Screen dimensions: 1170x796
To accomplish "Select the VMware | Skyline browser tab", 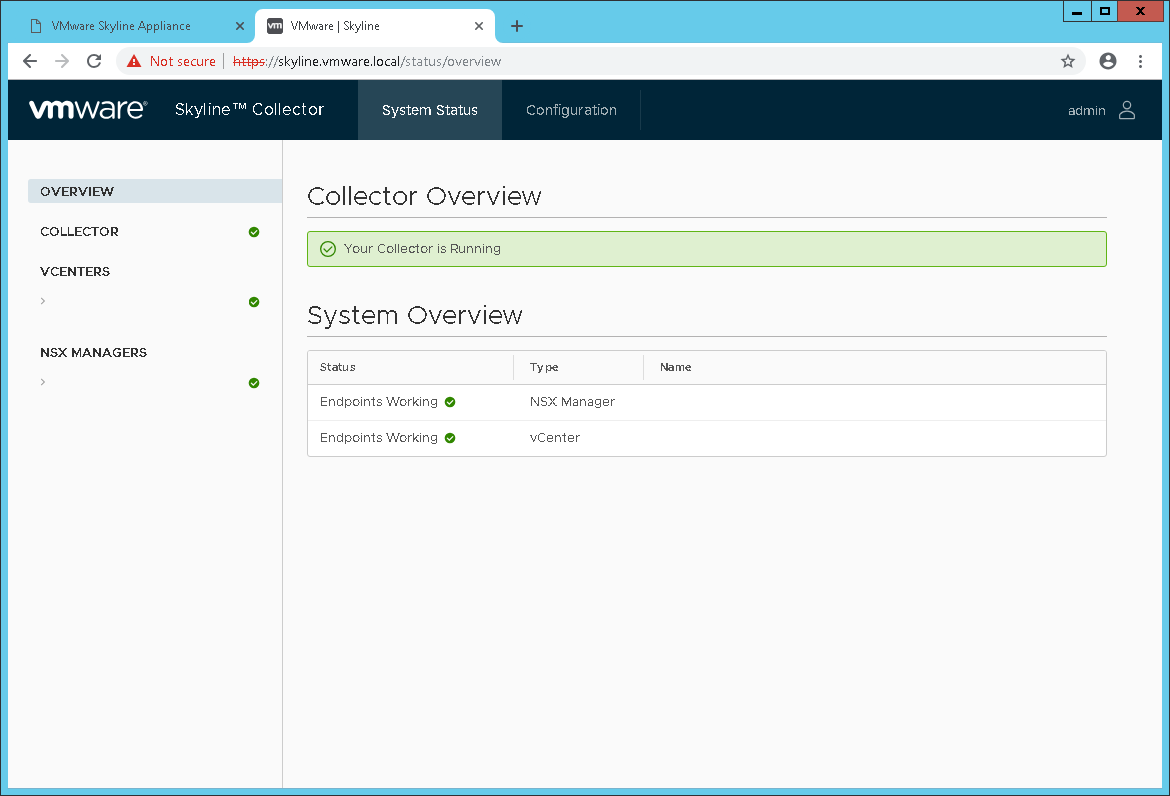I will pos(375,26).
